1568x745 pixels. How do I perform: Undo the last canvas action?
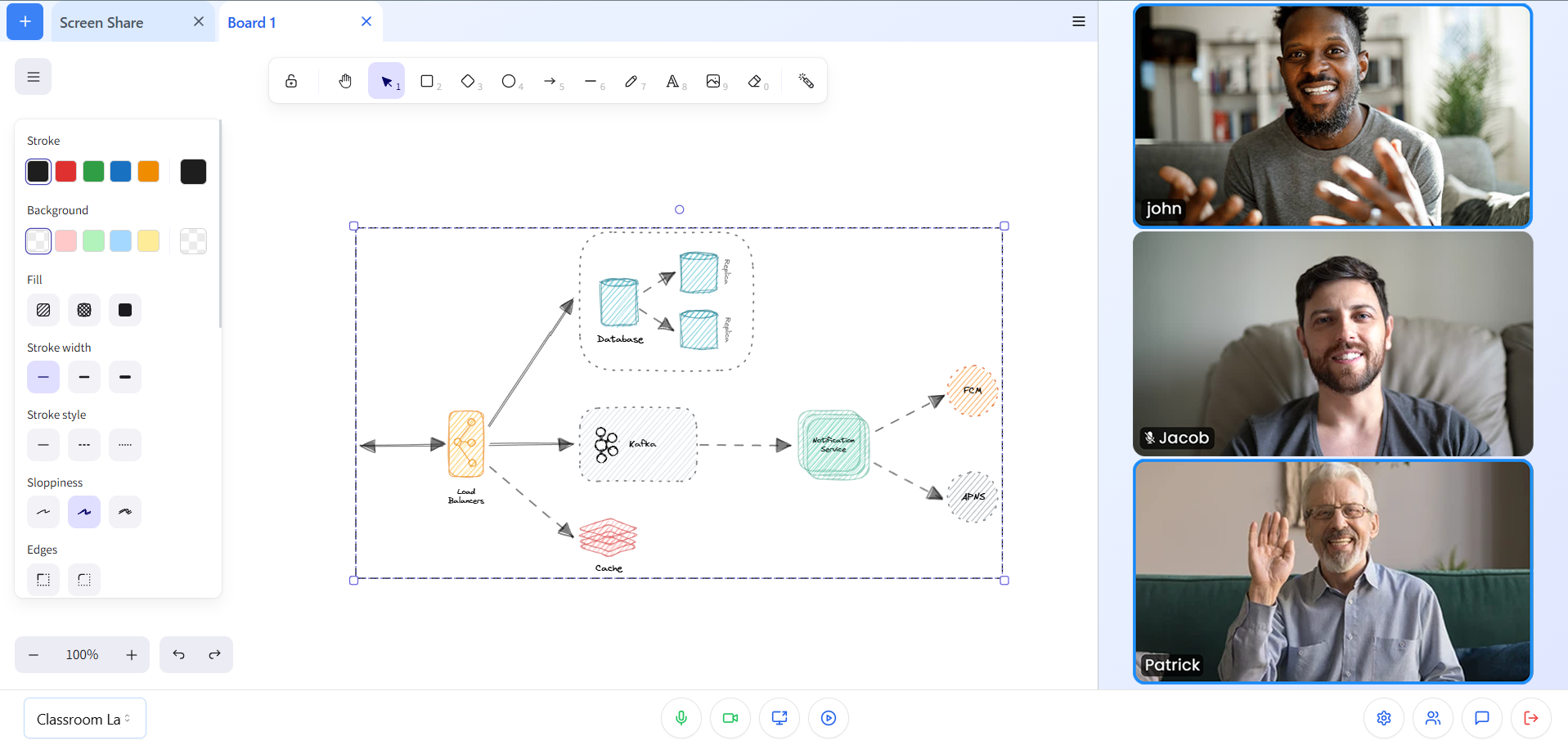(178, 654)
